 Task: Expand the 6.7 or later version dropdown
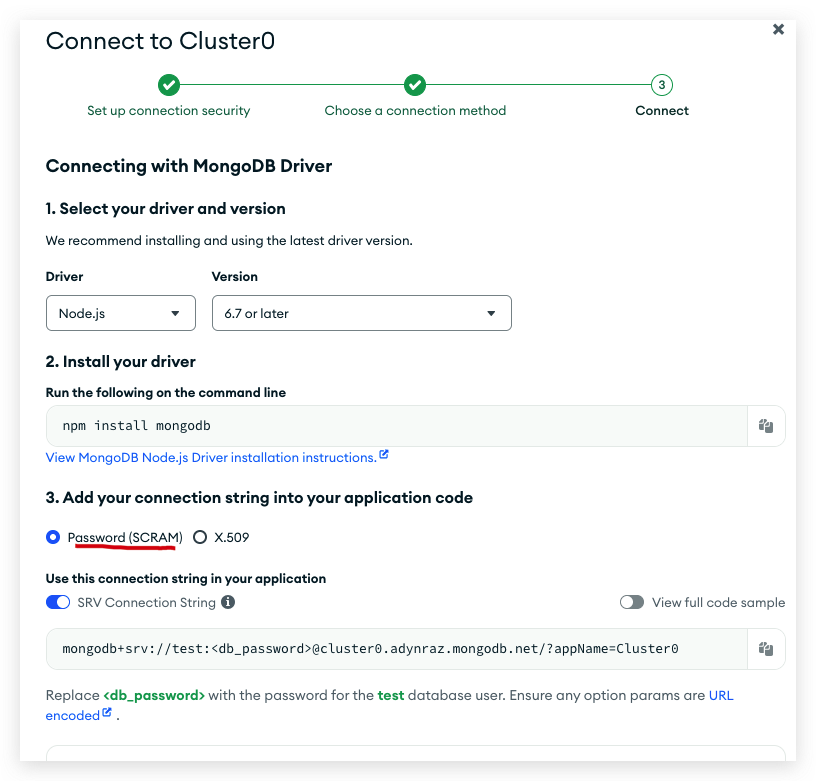tap(362, 313)
